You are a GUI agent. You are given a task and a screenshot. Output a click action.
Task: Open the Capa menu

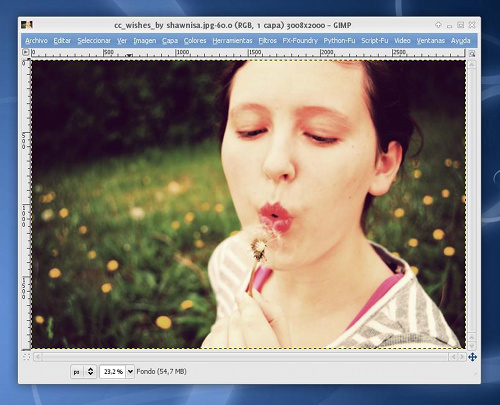170,41
